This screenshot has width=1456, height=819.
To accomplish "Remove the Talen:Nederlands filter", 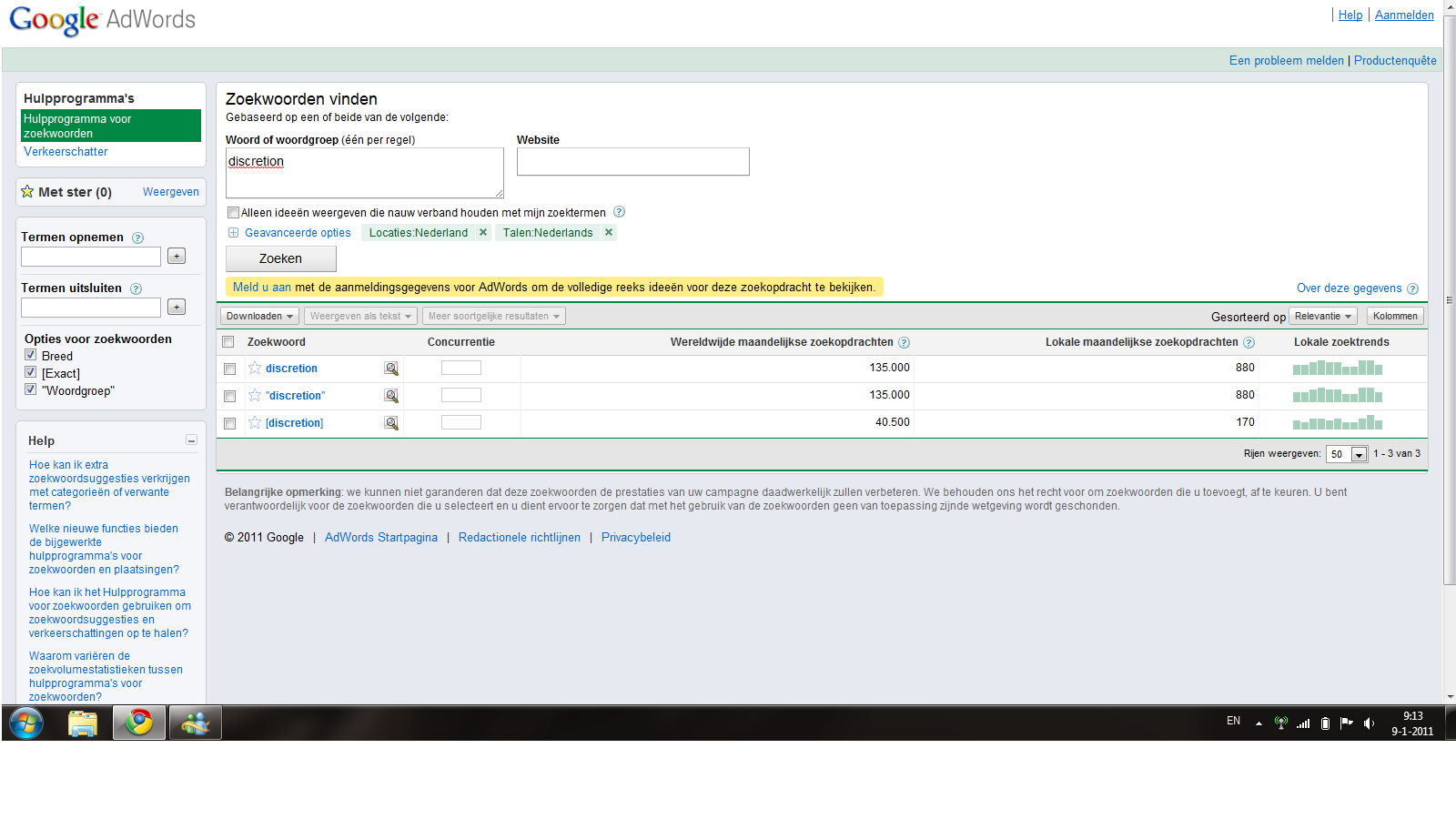I will click(x=609, y=232).
